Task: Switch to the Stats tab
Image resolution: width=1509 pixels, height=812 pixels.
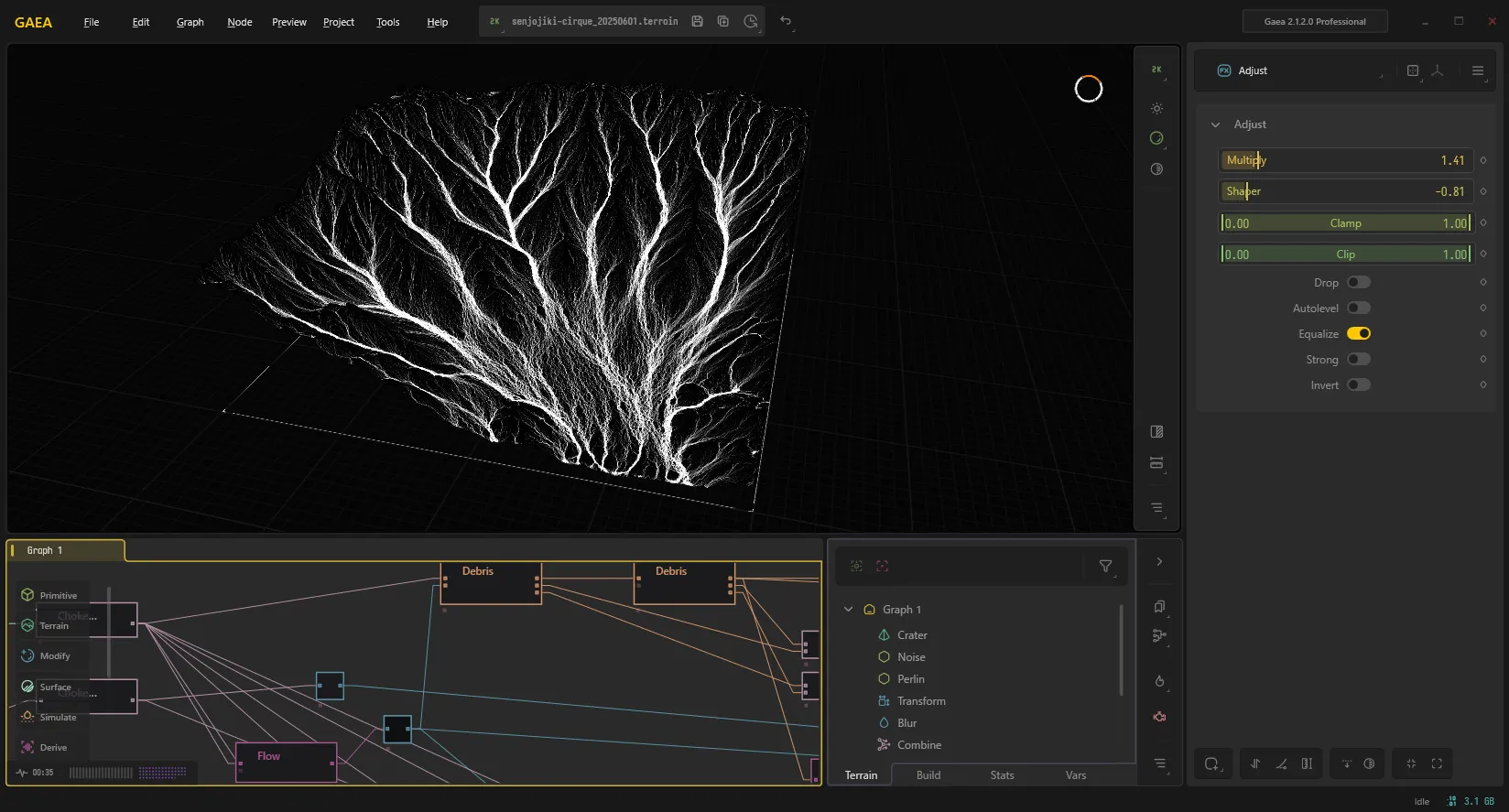Action: click(1002, 775)
